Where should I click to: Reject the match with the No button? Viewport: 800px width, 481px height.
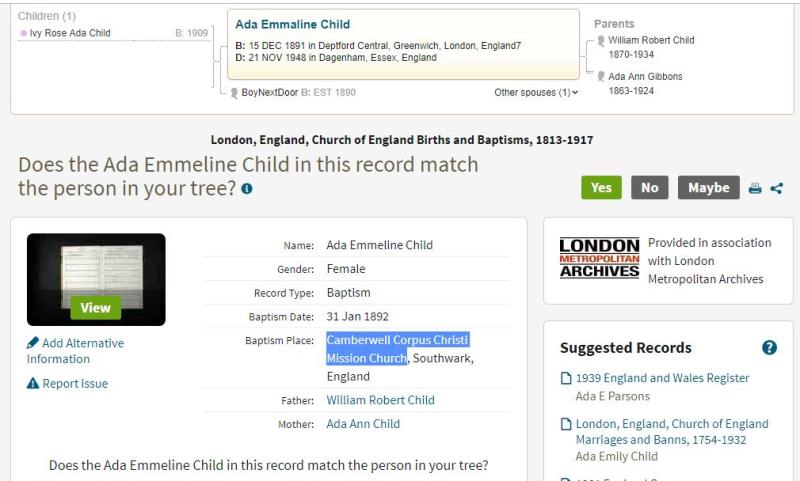coord(649,188)
